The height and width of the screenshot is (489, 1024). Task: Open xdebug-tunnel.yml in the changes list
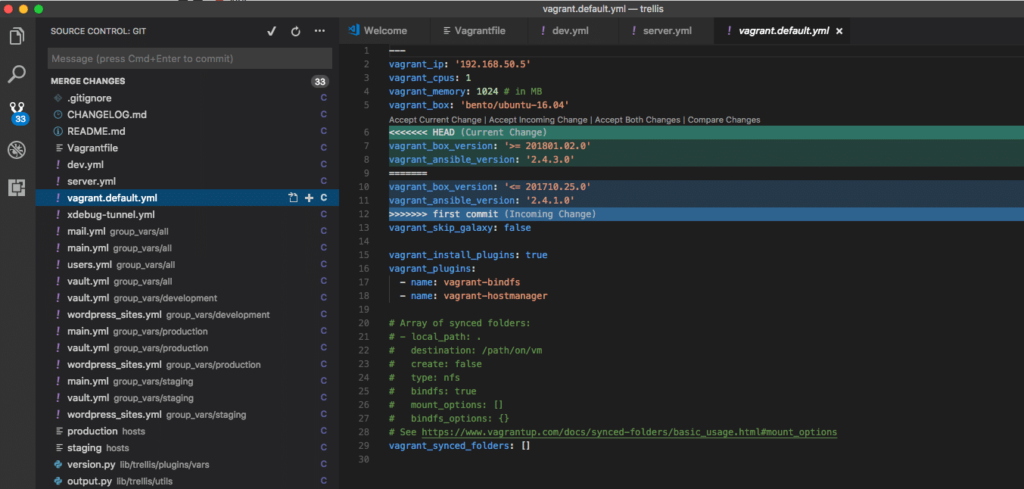(187, 214)
